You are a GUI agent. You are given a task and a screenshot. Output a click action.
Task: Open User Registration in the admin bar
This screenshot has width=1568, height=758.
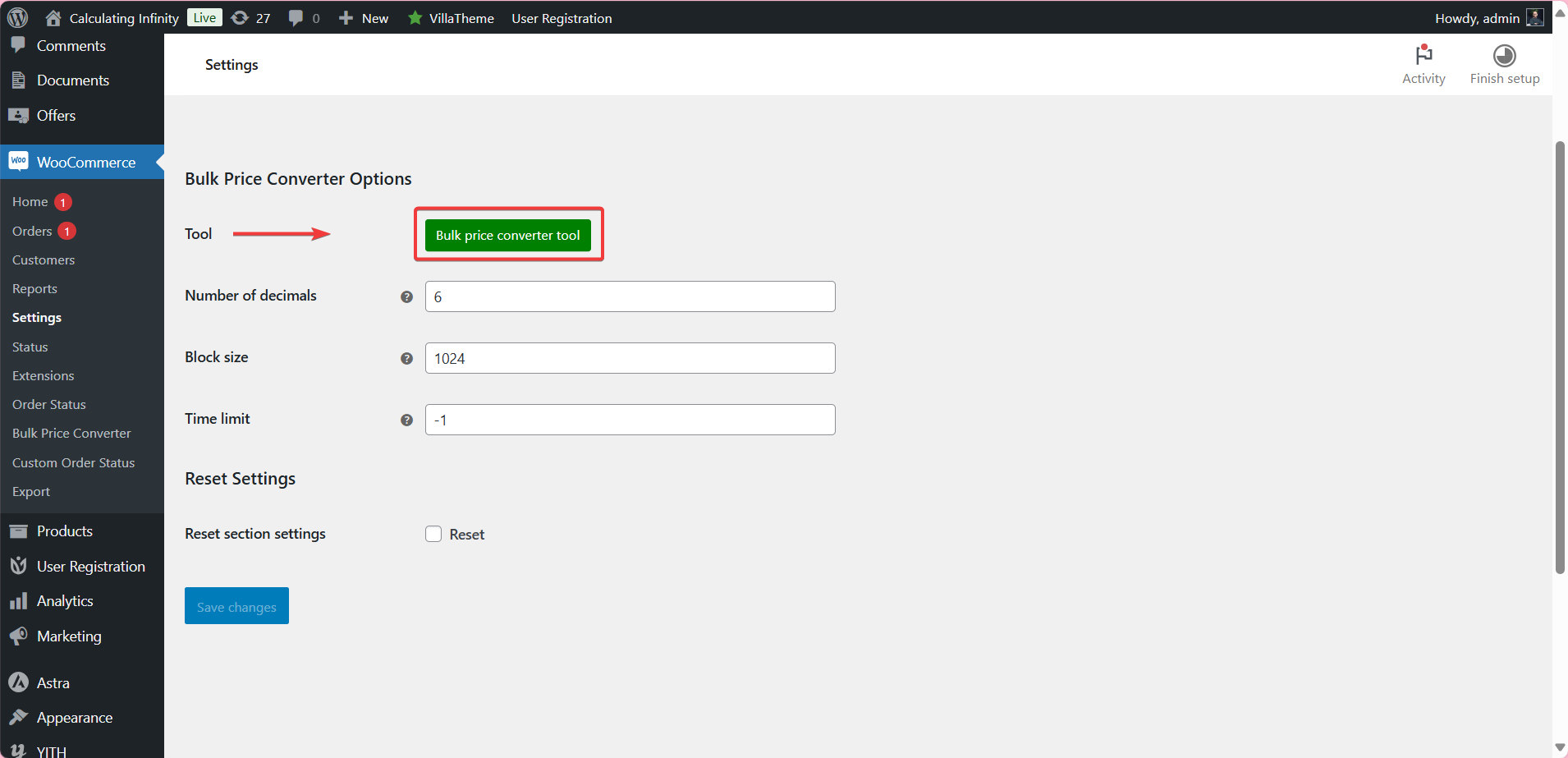pos(562,18)
